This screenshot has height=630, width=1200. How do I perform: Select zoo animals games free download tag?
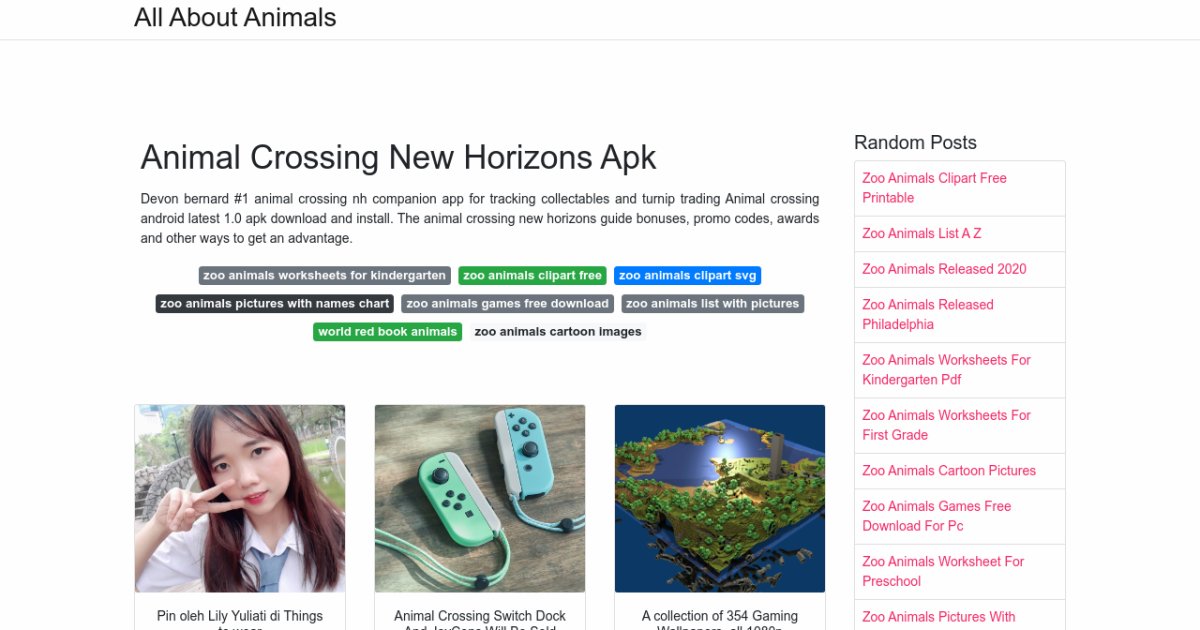pyautogui.click(x=507, y=304)
